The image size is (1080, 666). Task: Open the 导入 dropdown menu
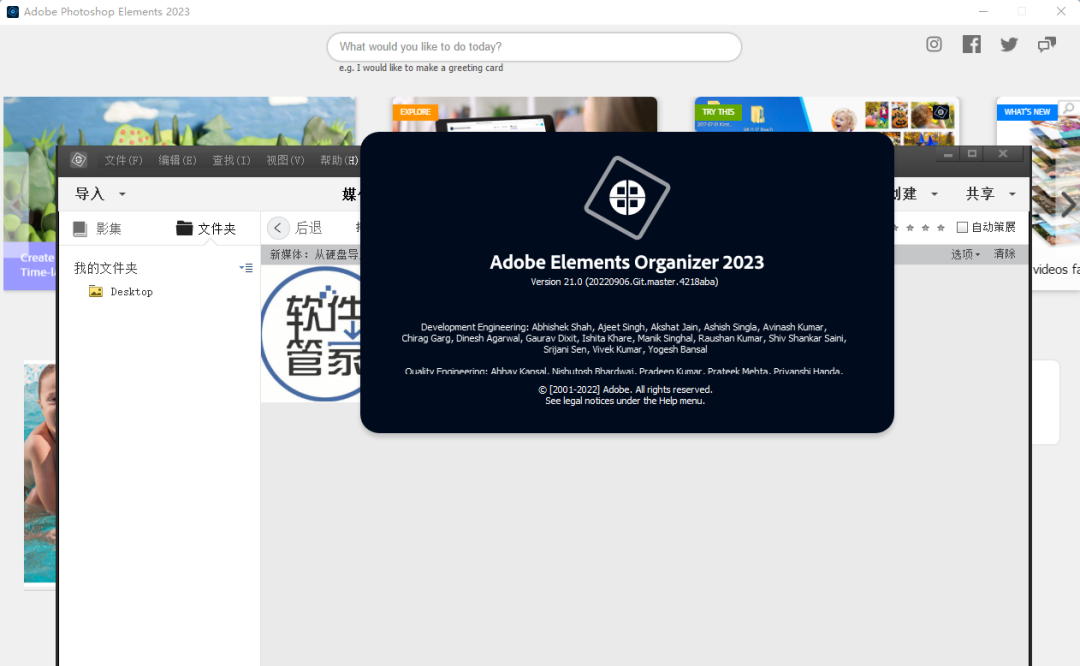[x=100, y=194]
